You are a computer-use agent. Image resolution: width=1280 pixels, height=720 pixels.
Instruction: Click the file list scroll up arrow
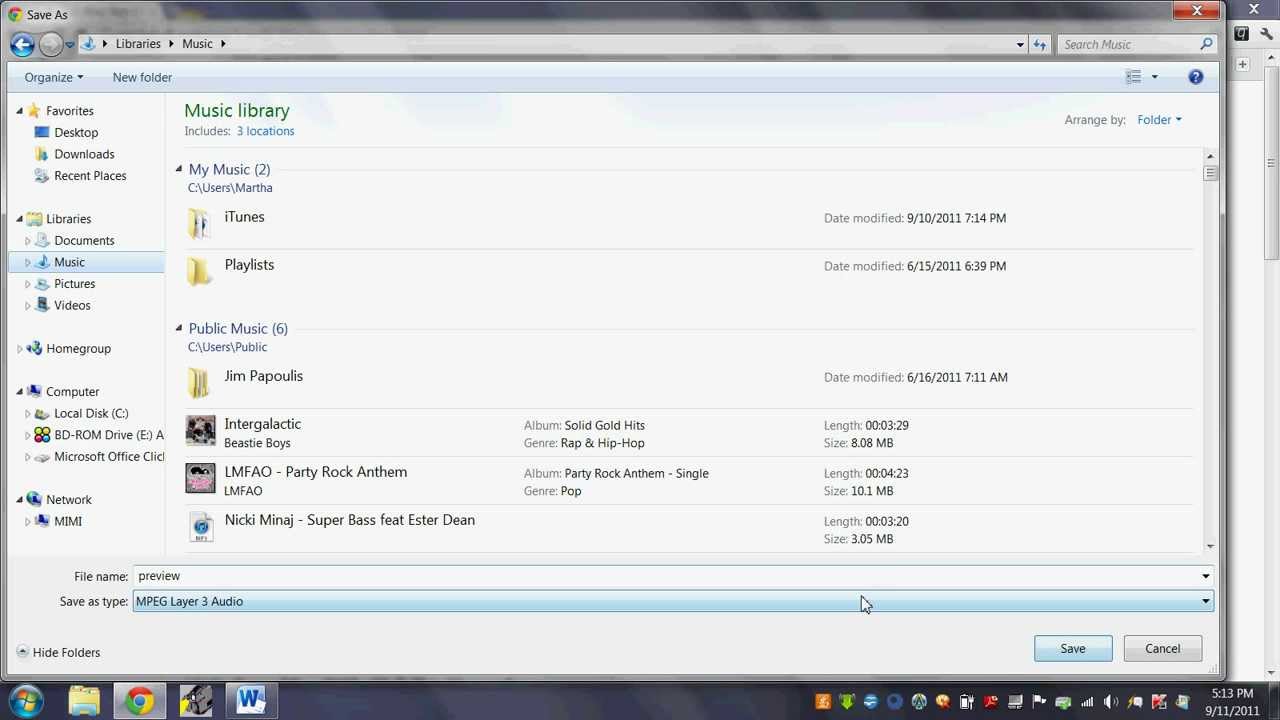[x=1210, y=156]
